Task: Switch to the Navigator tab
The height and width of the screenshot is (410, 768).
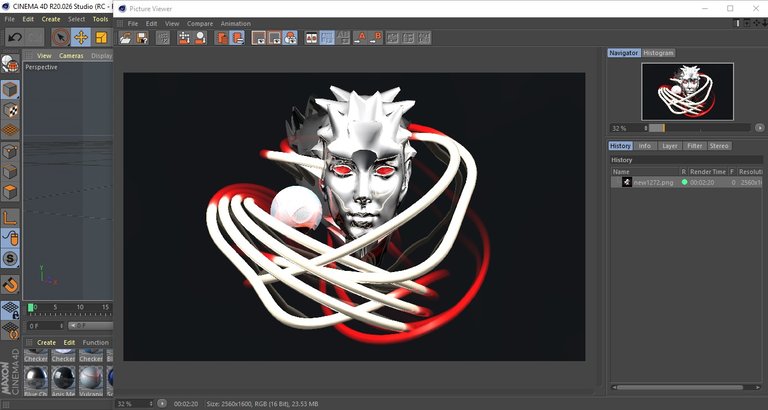Action: (624, 53)
